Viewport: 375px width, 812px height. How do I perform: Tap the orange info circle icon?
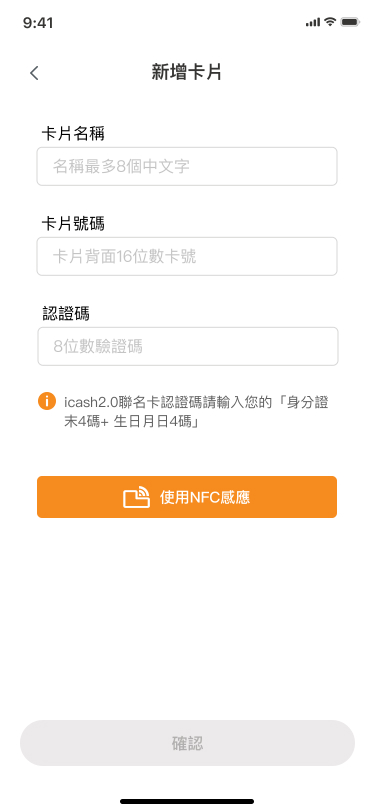(47, 401)
